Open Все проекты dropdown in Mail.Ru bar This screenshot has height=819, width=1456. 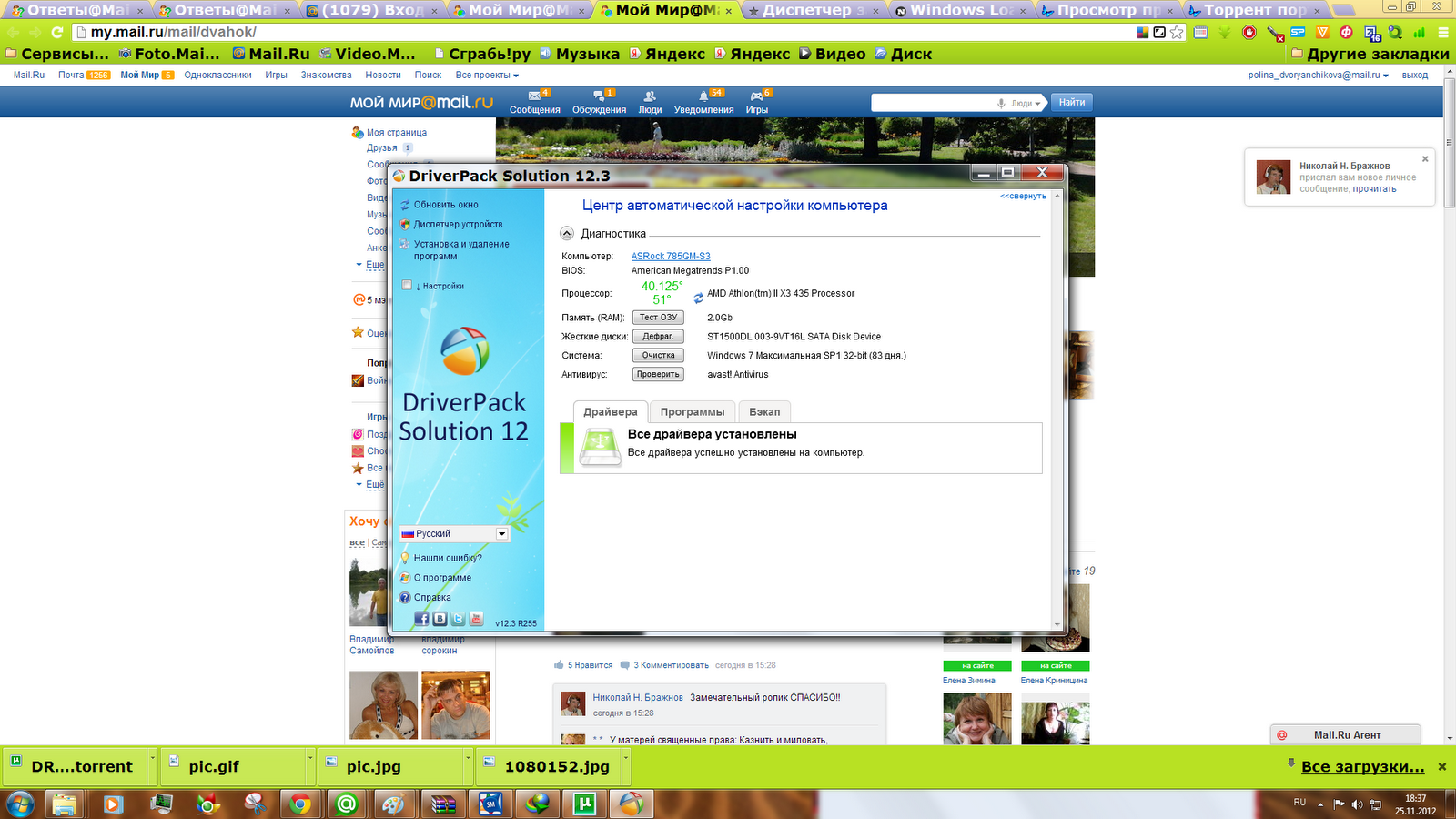(x=487, y=75)
